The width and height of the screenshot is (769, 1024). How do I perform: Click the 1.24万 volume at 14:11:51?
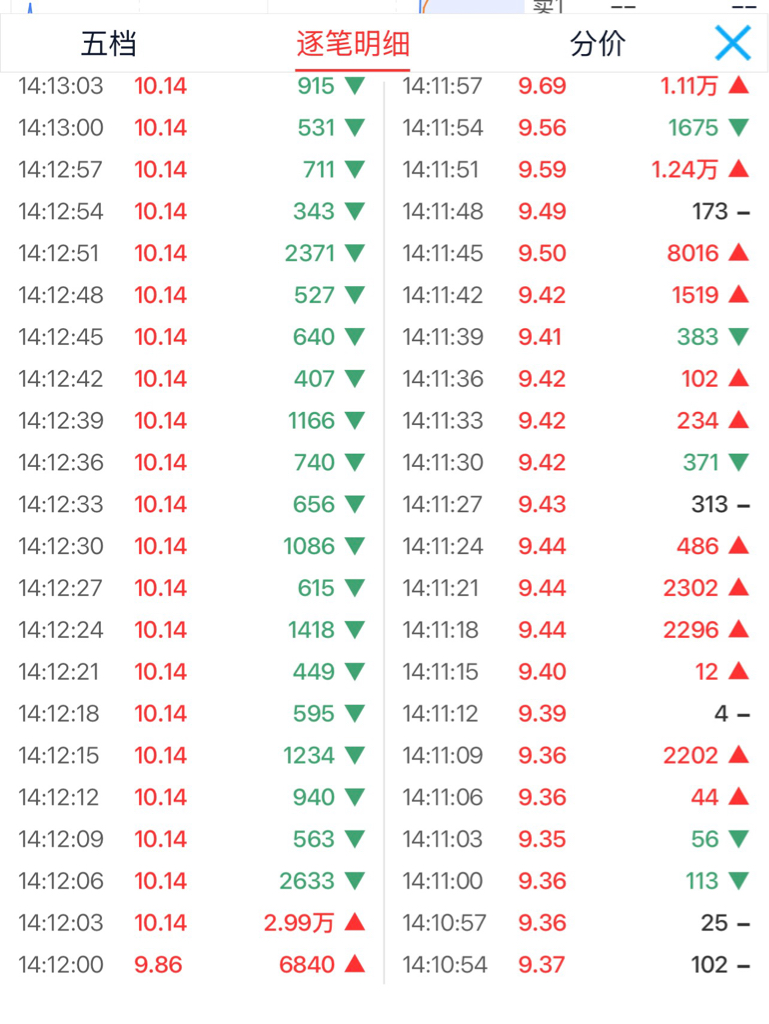pos(685,170)
